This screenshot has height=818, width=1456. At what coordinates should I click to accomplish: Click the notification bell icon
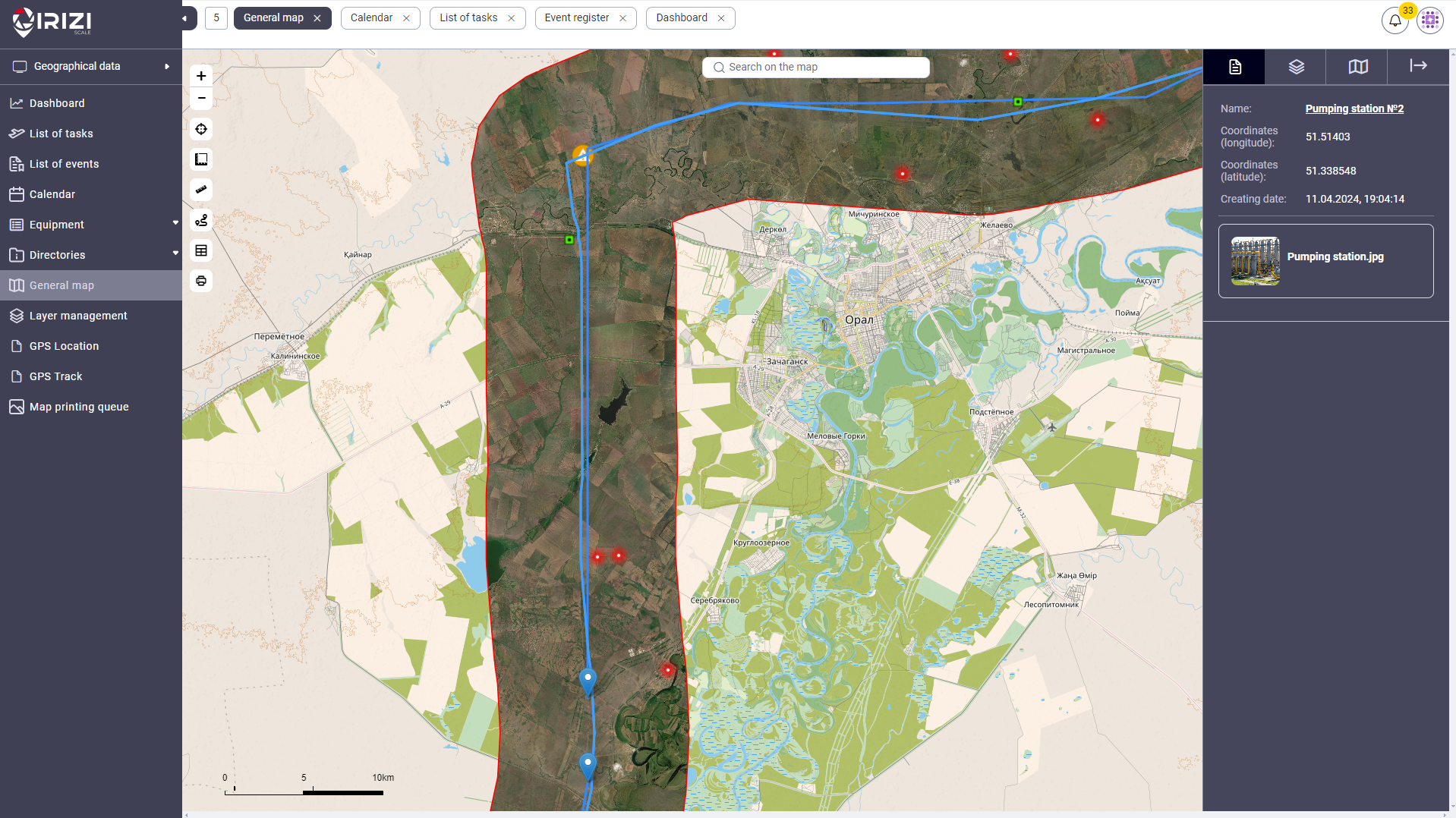point(1395,20)
